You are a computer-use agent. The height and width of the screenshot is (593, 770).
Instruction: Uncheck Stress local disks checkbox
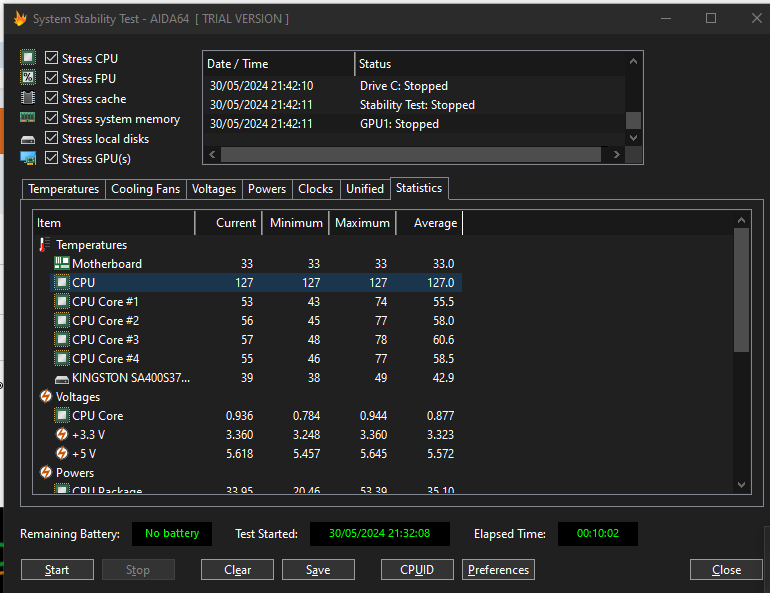(x=51, y=138)
